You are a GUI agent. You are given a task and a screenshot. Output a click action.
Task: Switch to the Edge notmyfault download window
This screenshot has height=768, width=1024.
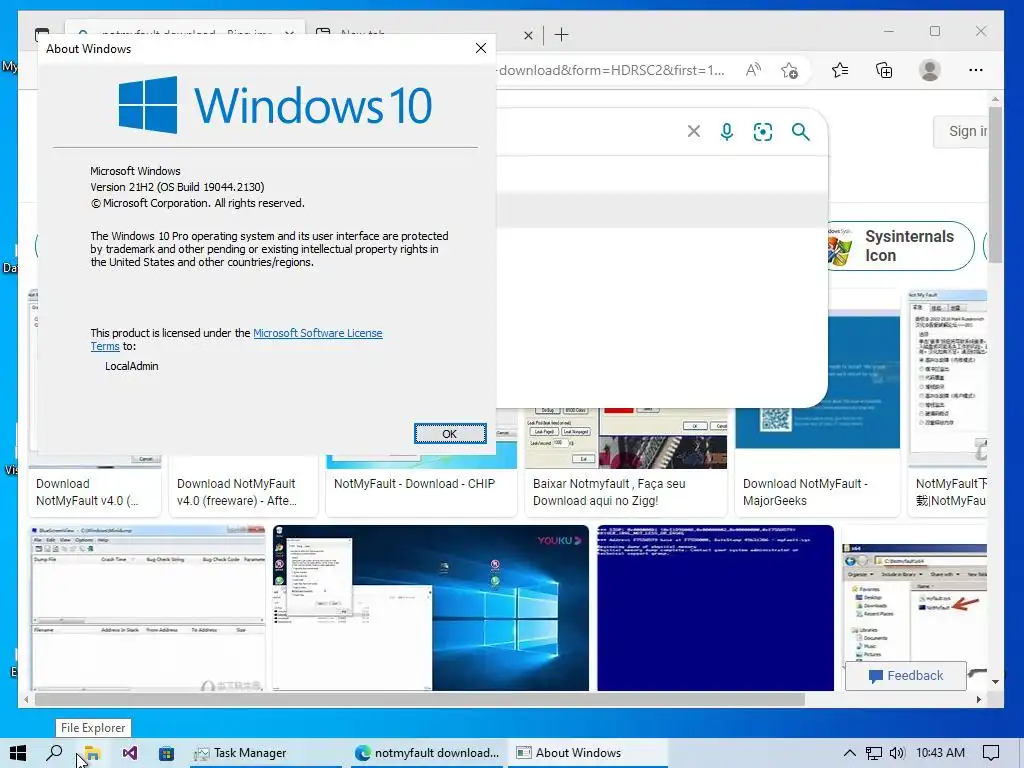pyautogui.click(x=427, y=753)
